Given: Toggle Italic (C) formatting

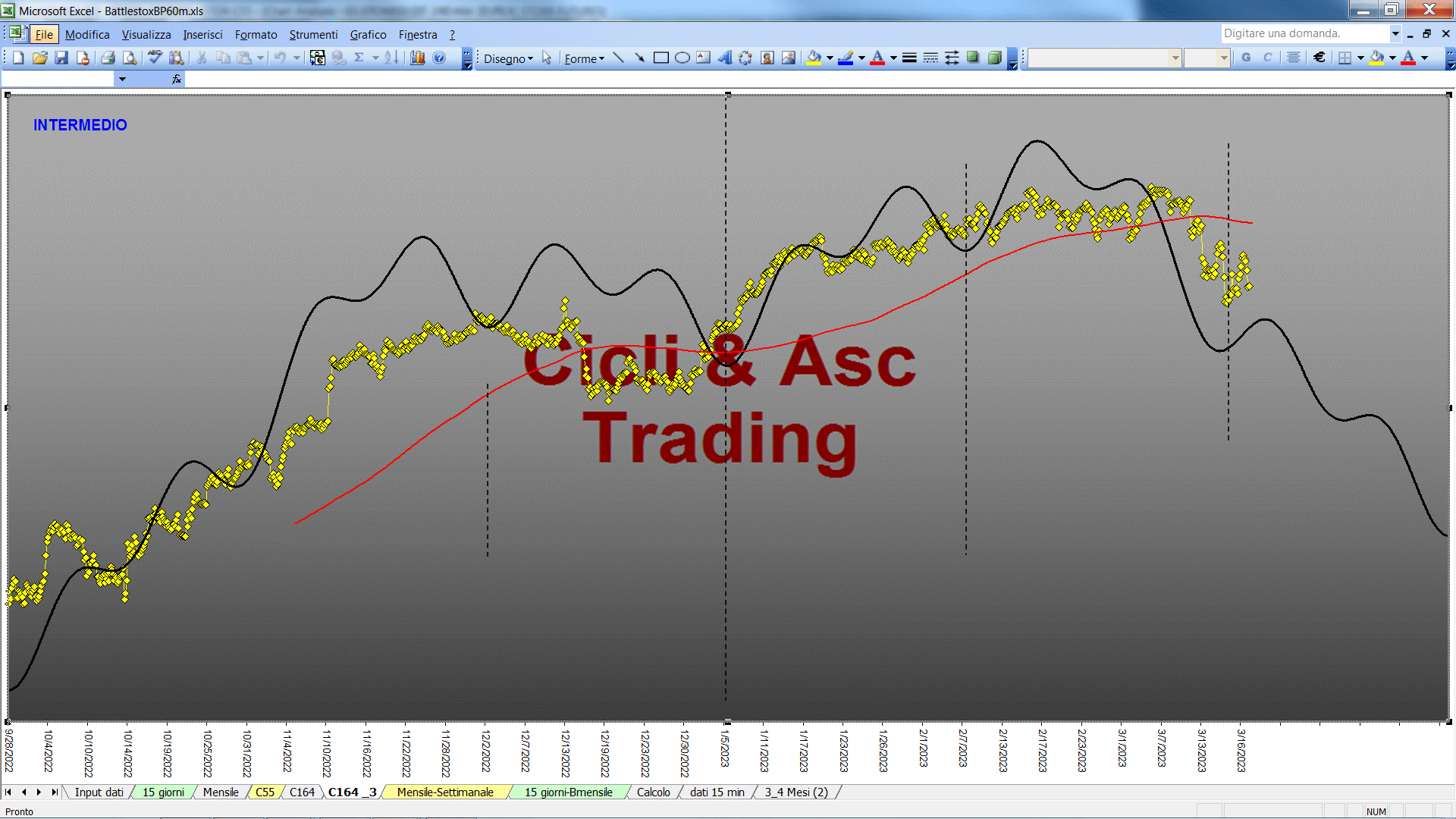Looking at the screenshot, I should click(1267, 58).
